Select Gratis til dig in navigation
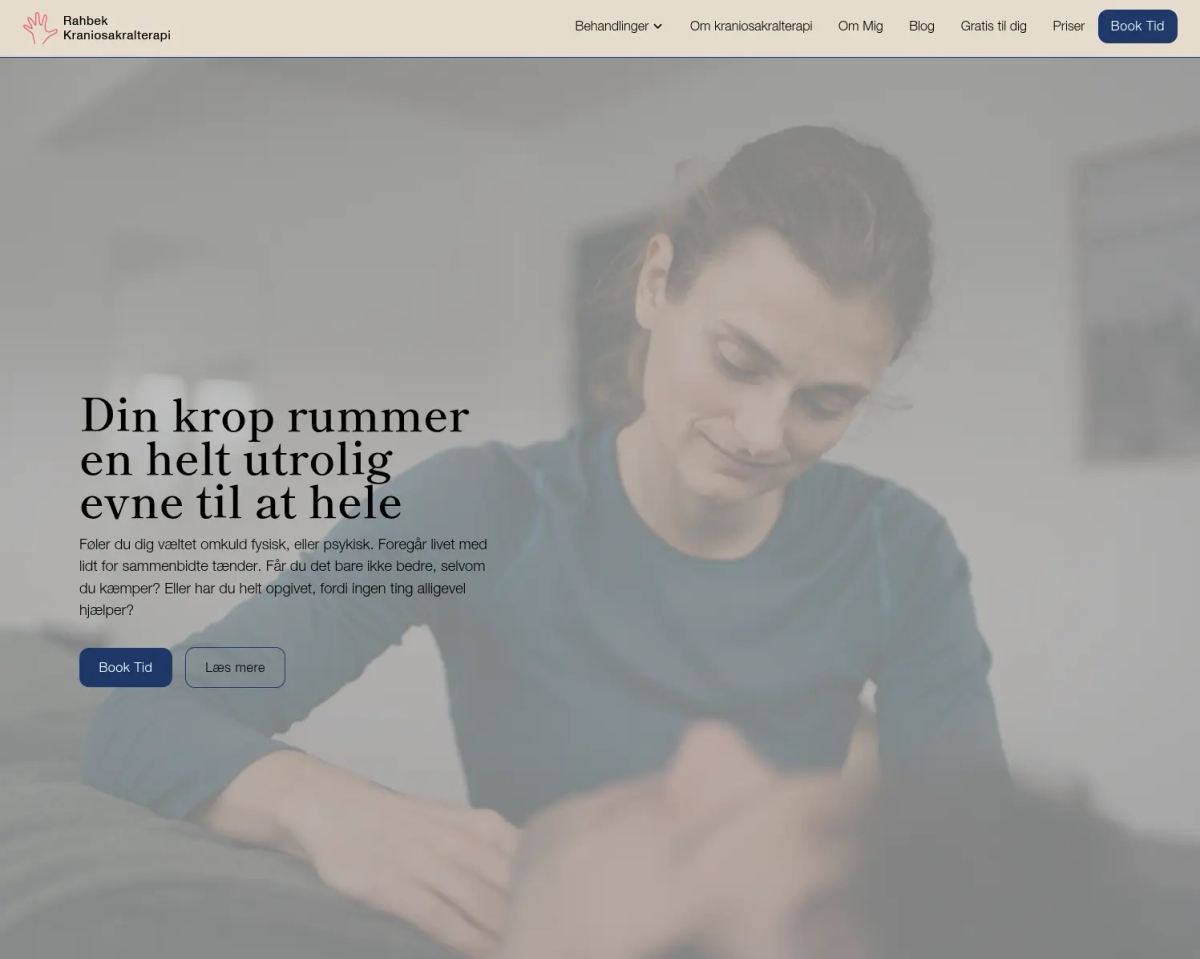 (993, 26)
